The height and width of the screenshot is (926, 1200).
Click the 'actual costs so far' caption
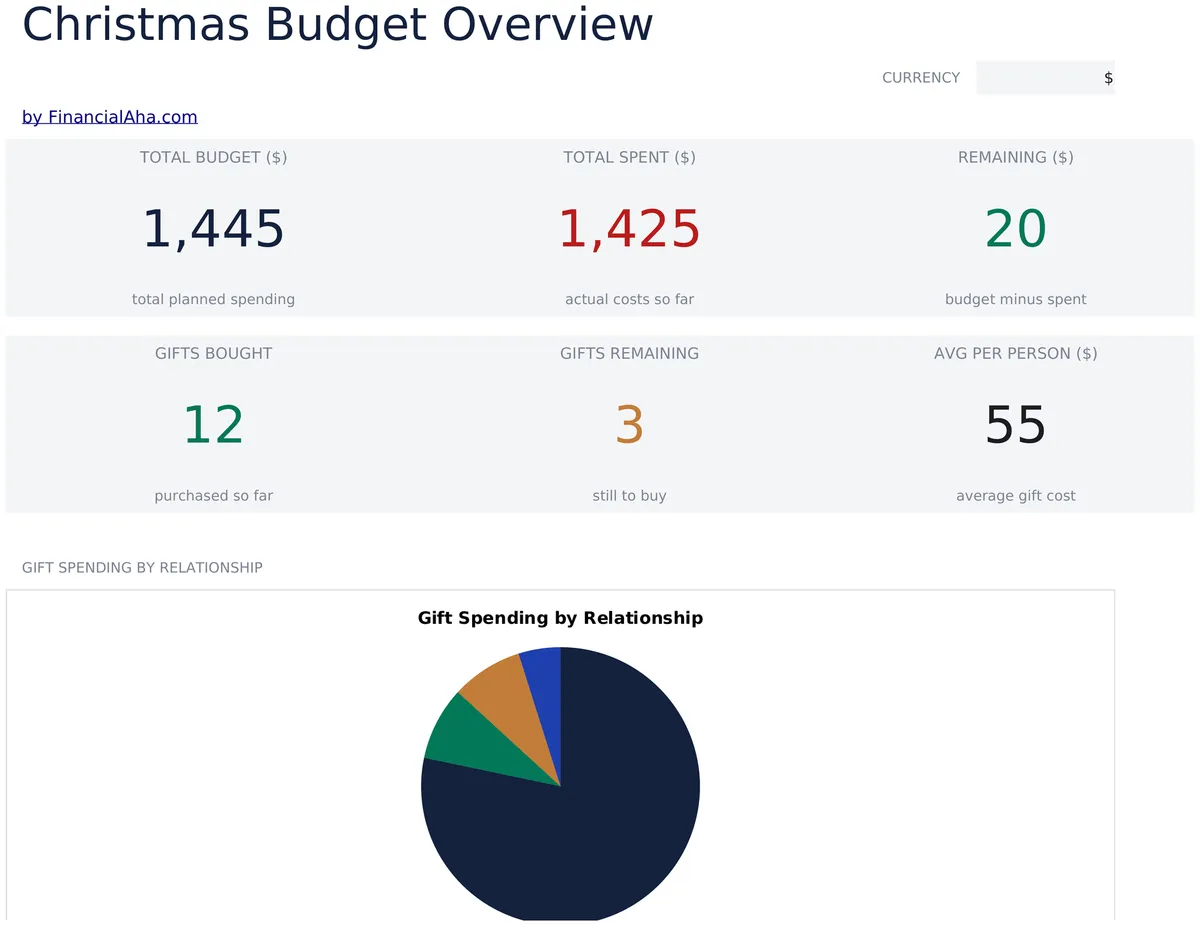[629, 299]
